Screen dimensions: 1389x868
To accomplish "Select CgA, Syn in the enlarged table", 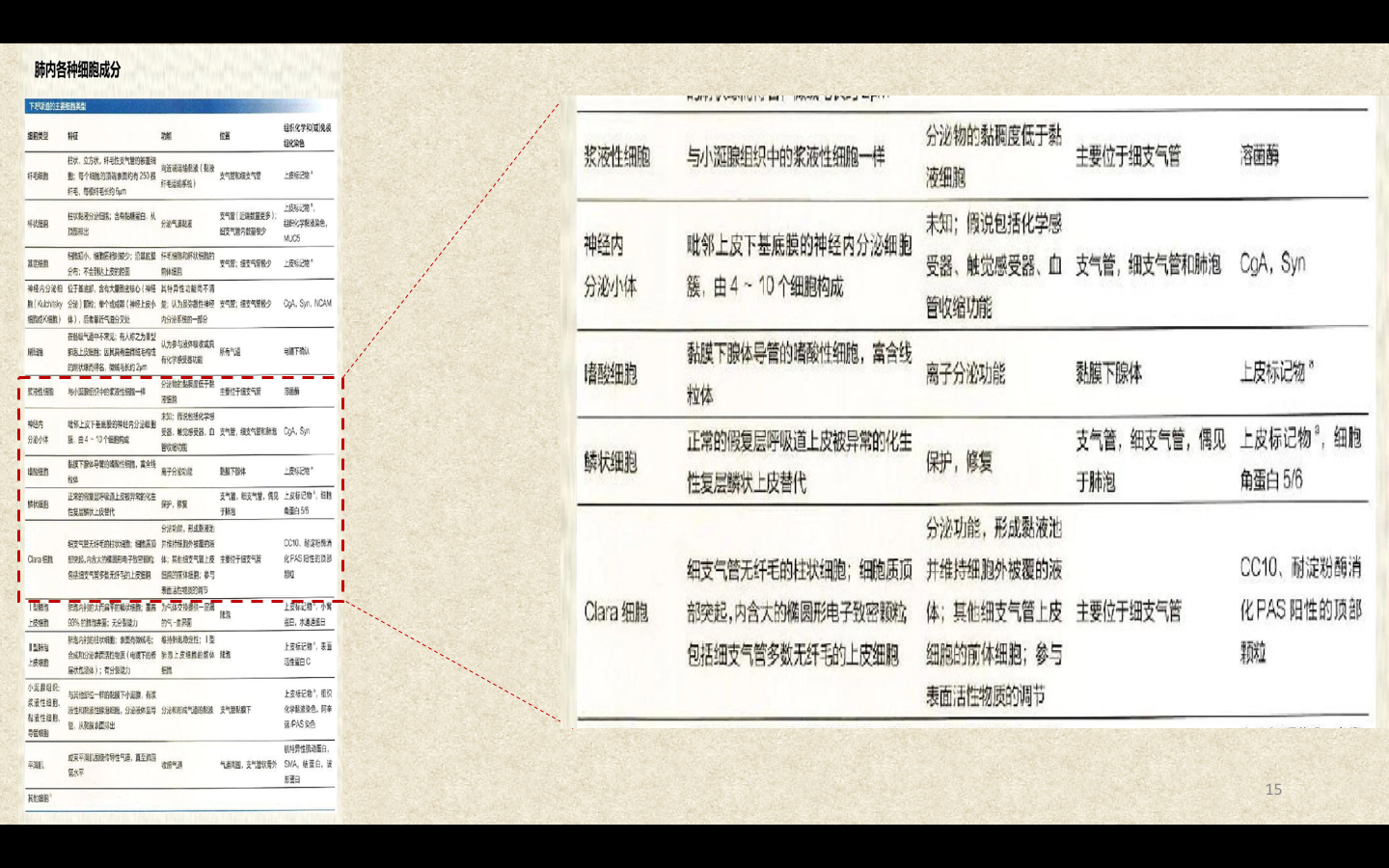I will click(x=1273, y=263).
